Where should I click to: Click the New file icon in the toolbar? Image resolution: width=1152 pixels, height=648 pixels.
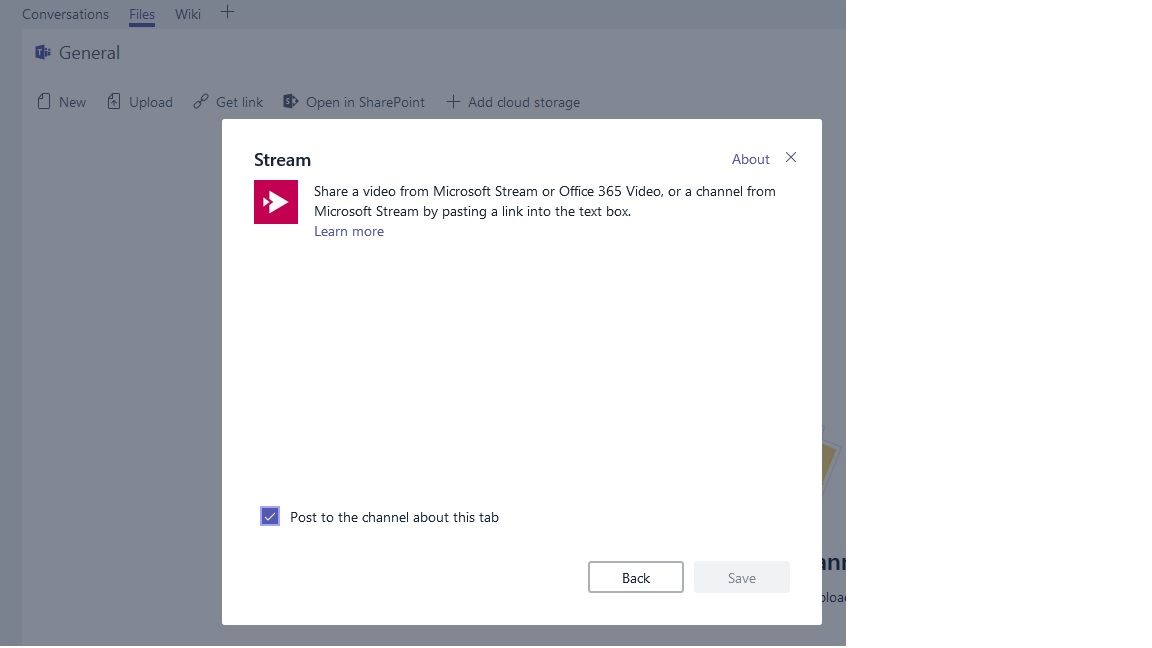(x=44, y=101)
